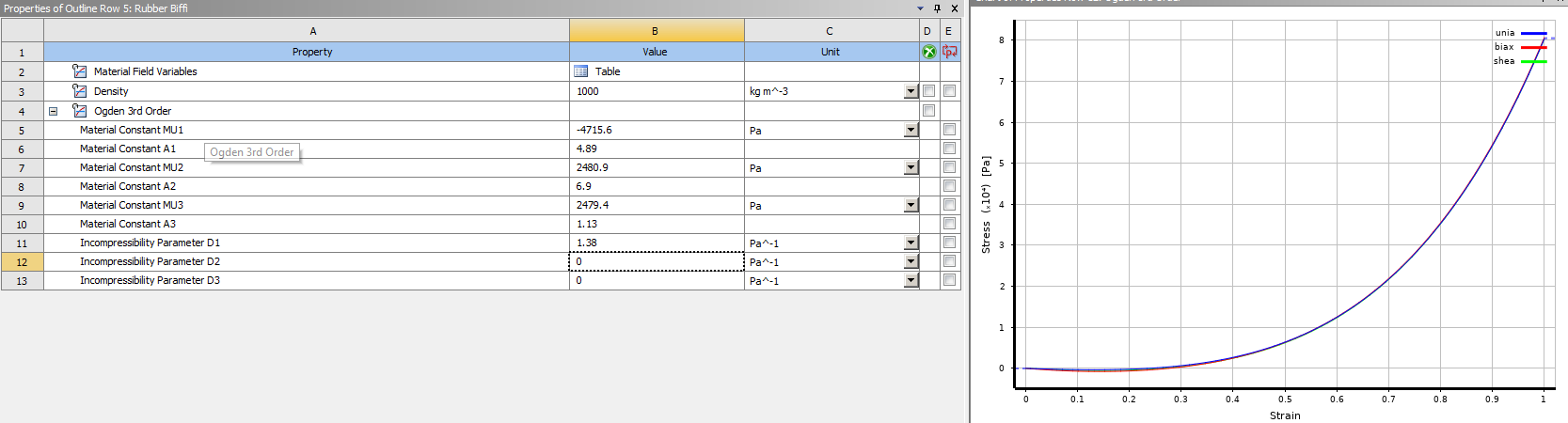
Task: Select row 12 header
Action: pyautogui.click(x=22, y=262)
